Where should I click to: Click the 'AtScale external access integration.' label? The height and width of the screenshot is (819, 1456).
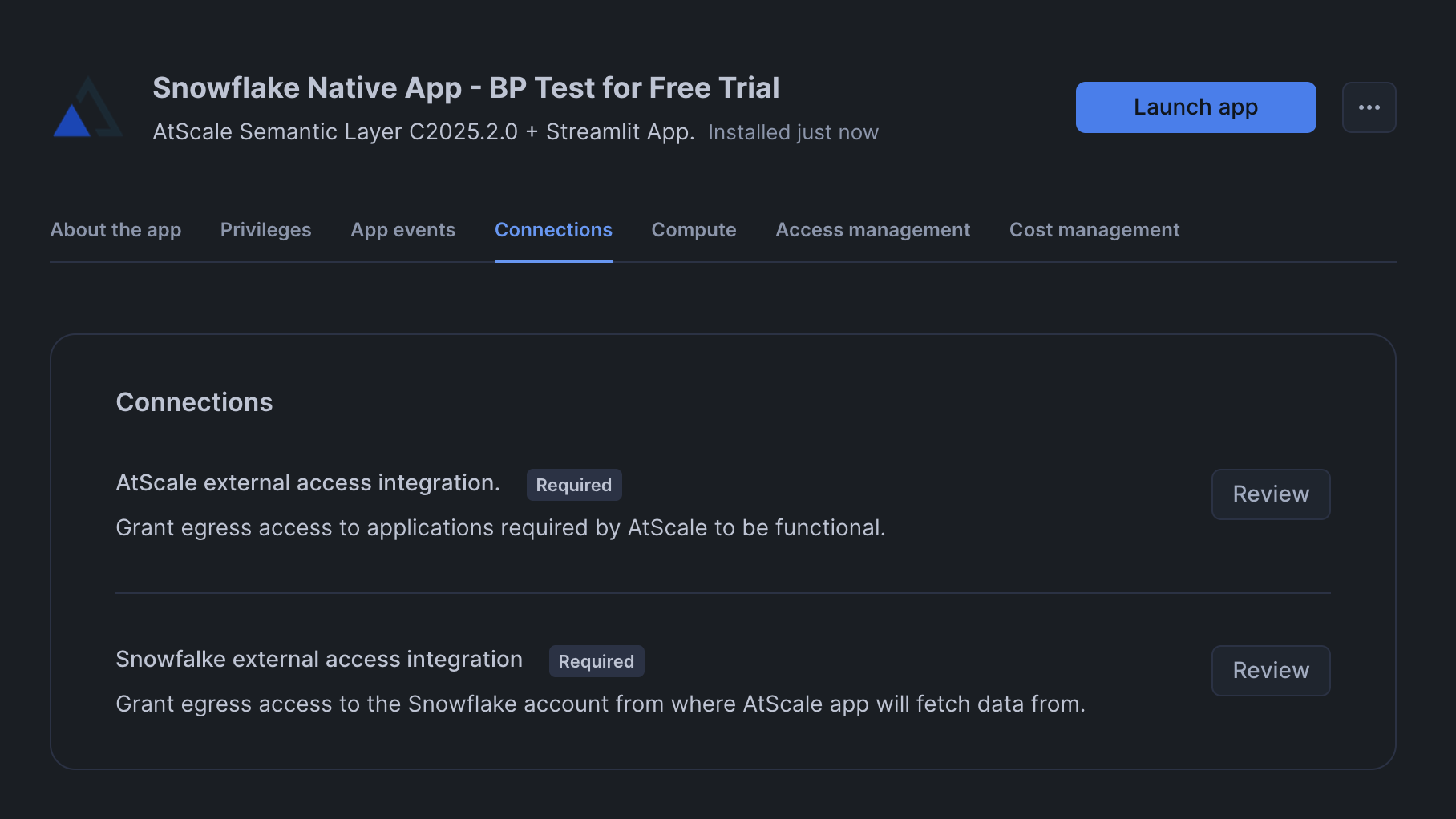(308, 483)
